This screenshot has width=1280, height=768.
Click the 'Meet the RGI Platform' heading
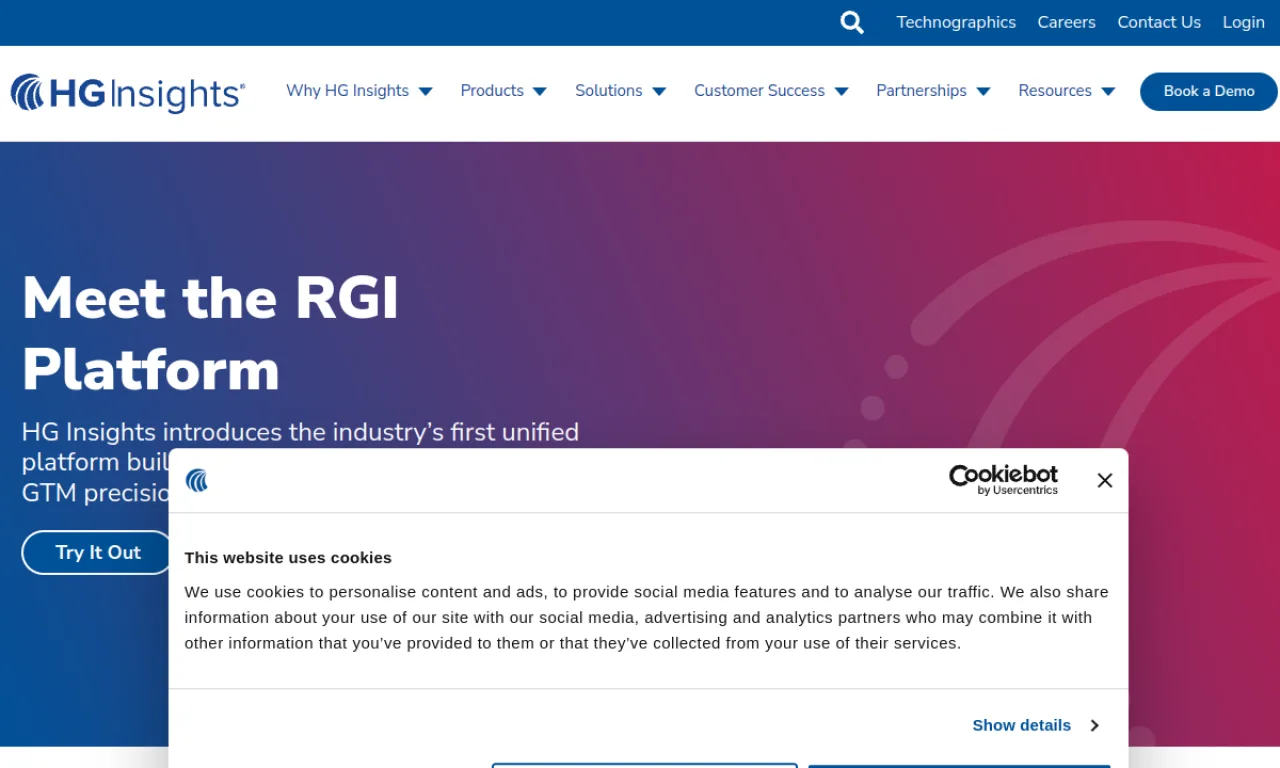(x=210, y=333)
